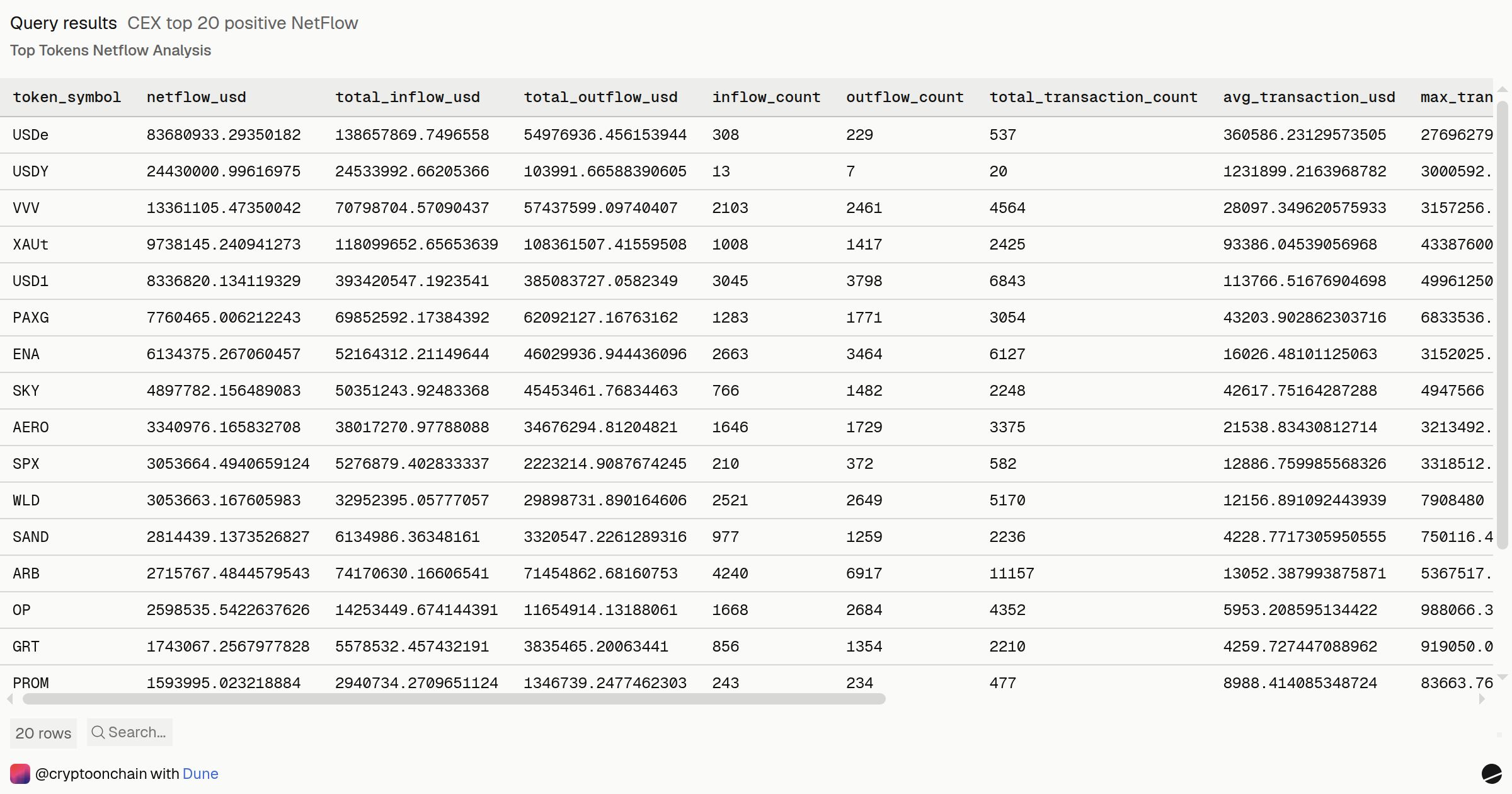This screenshot has width=1512, height=794.
Task: Click the Dune logo icon at bottom right
Action: click(x=1491, y=774)
